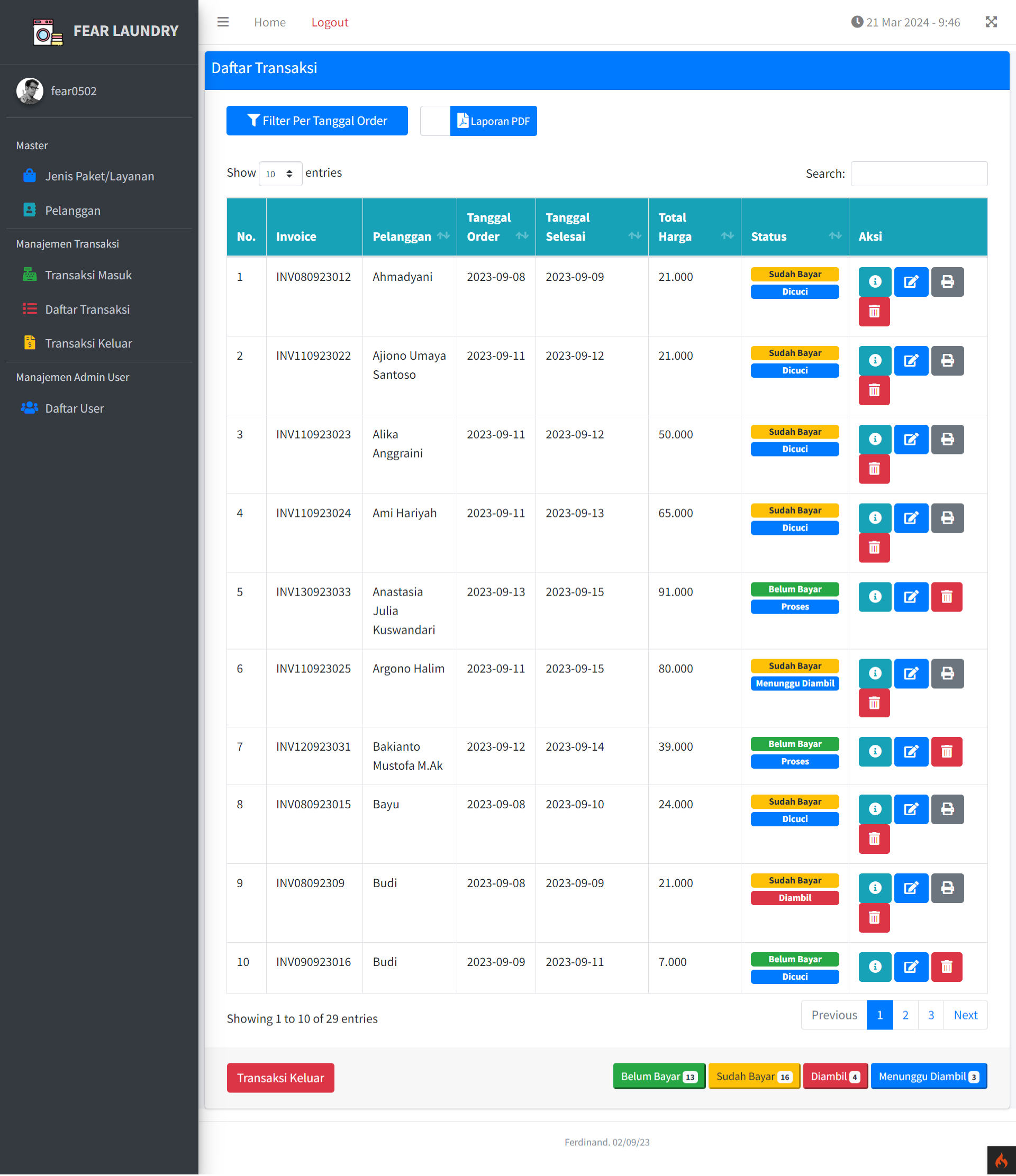
Task: Select Daftar User in sidebar
Action: [x=99, y=408]
